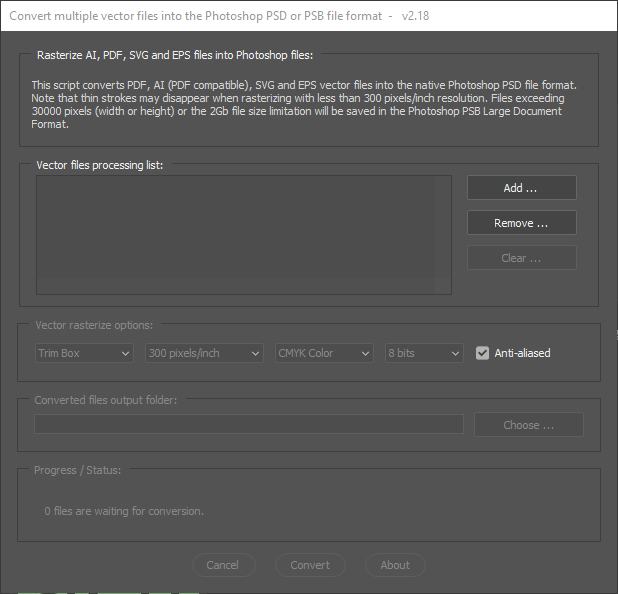
Task: Click the Progress / Status group label
Action: pyautogui.click(x=79, y=470)
